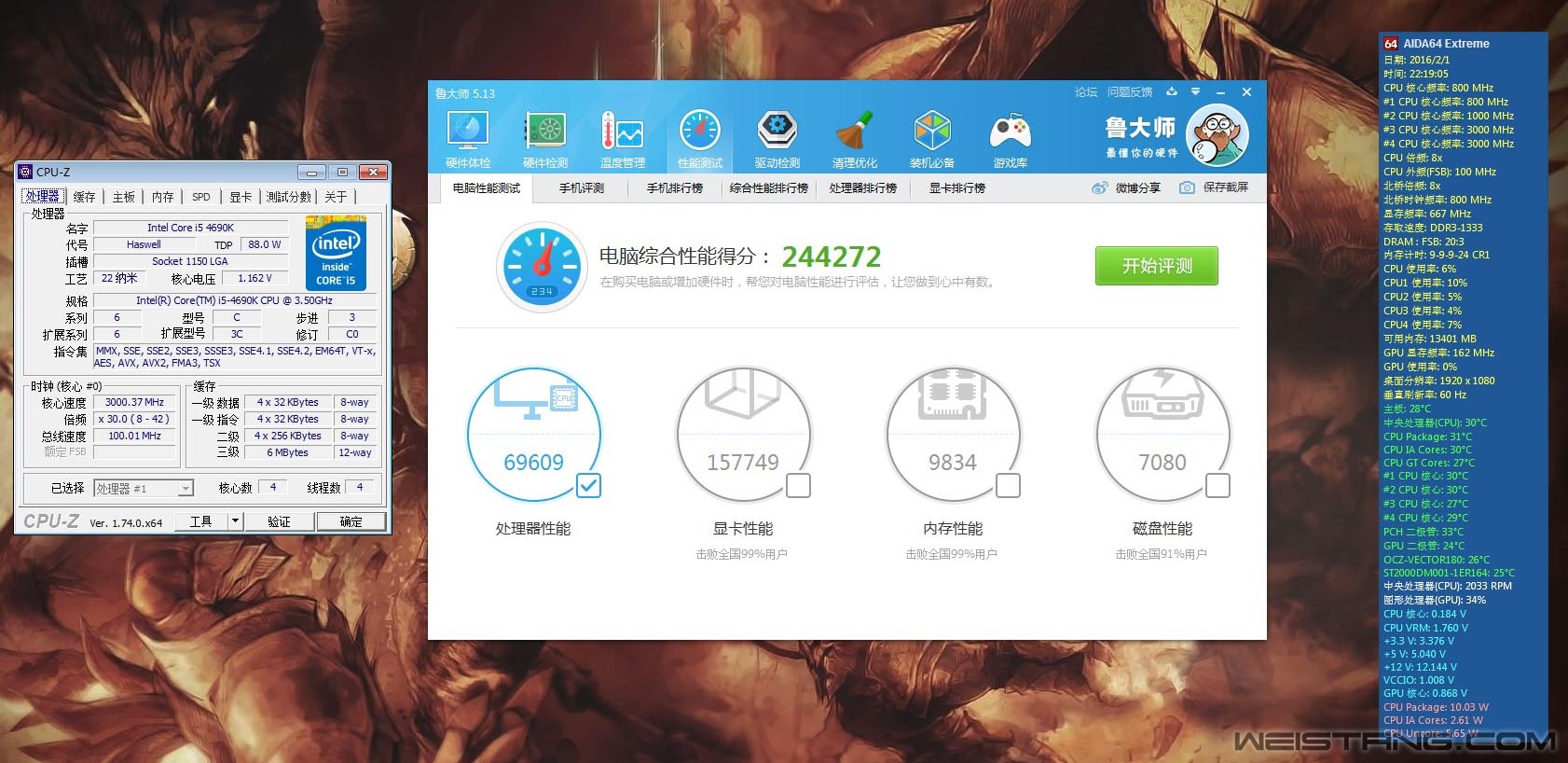This screenshot has width=1568, height=763.
Task: Click the total score 244272
Action: pyautogui.click(x=831, y=257)
